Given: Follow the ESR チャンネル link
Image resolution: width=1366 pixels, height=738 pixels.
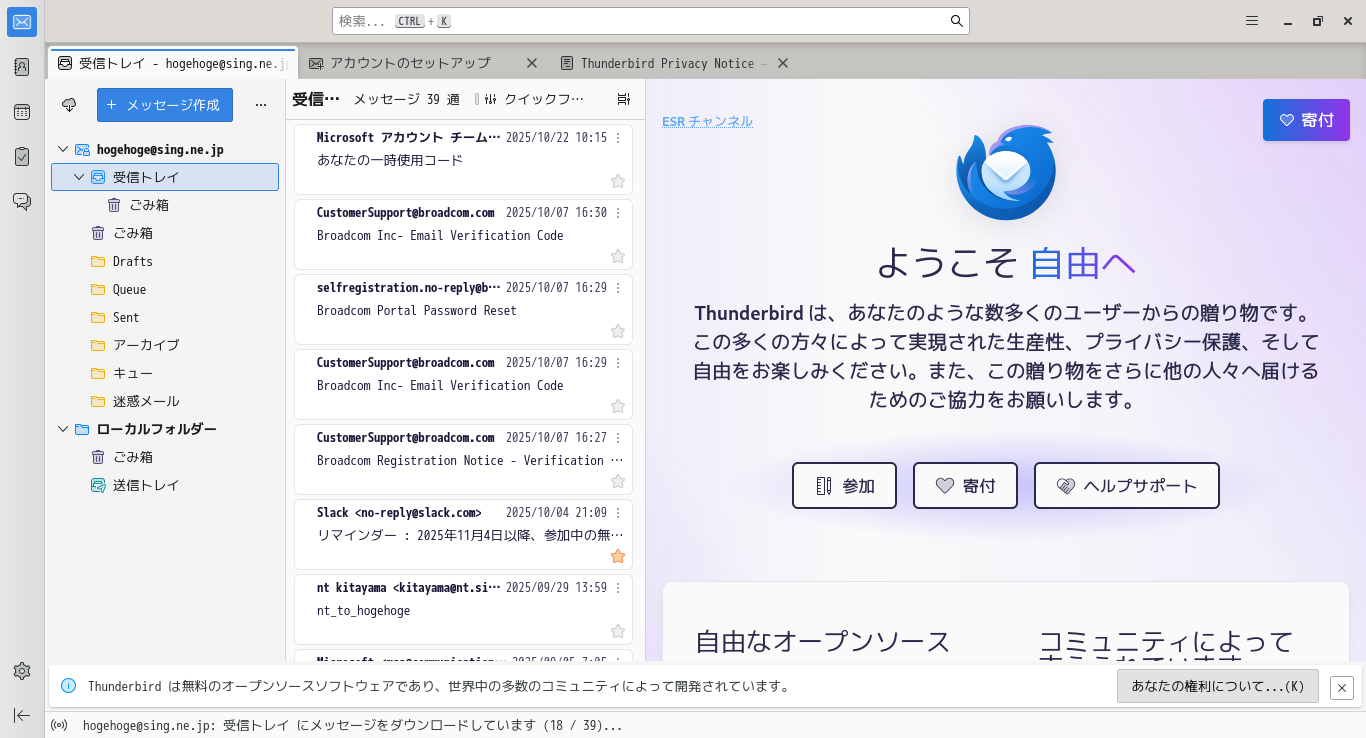Looking at the screenshot, I should [707, 121].
